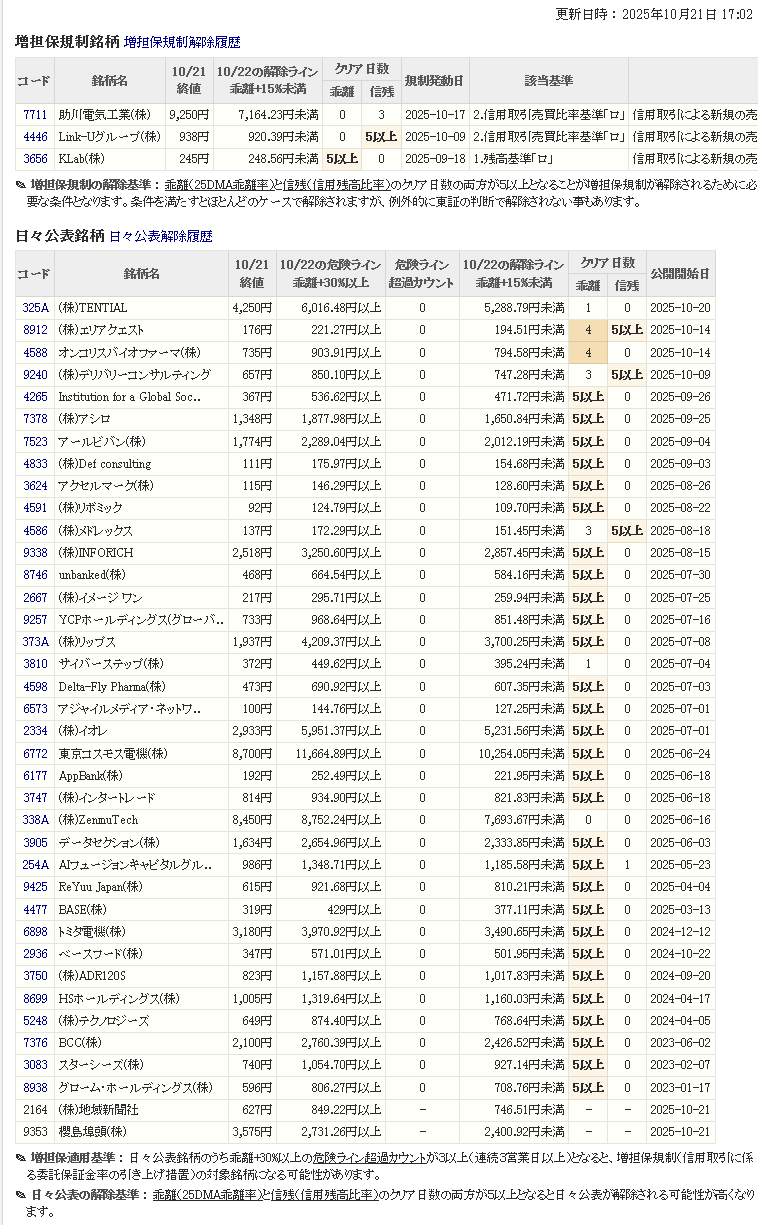Image resolution: width=770 pixels, height=1225 pixels.
Task: Open 危険ライン超過カウント link in bottom note
Action: click(x=370, y=1157)
